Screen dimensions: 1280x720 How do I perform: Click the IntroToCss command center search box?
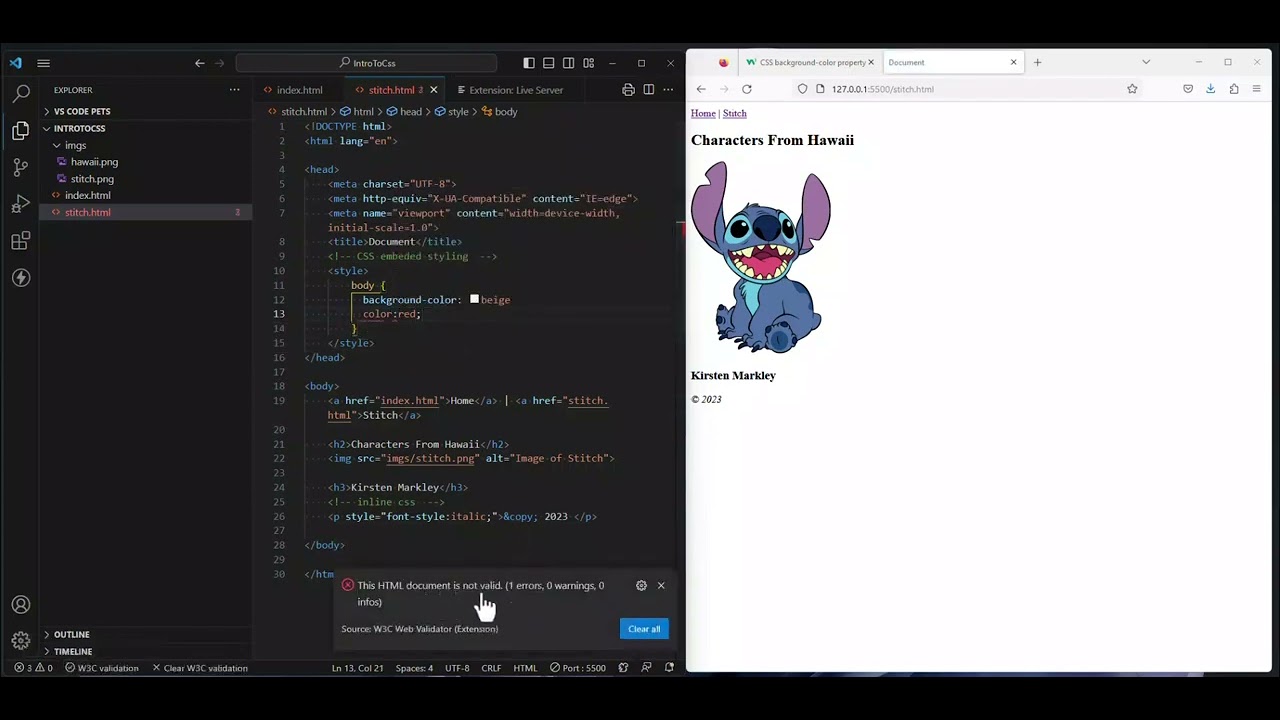pos(368,63)
